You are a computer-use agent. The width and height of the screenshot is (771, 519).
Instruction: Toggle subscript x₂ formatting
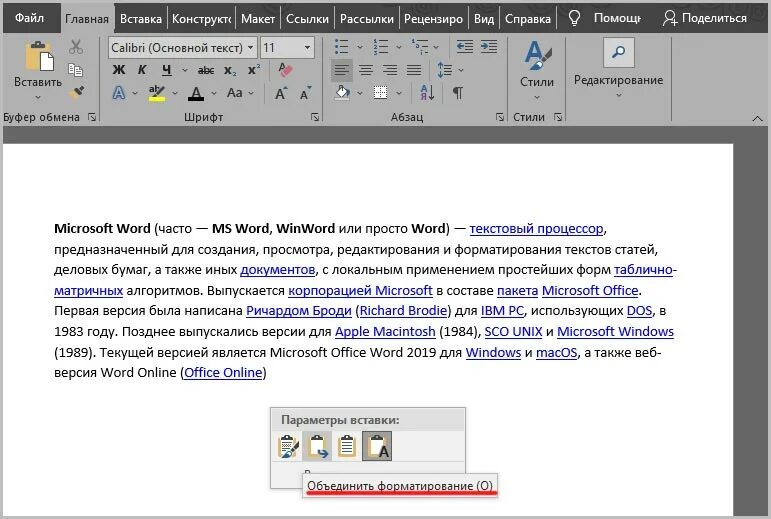coord(230,71)
